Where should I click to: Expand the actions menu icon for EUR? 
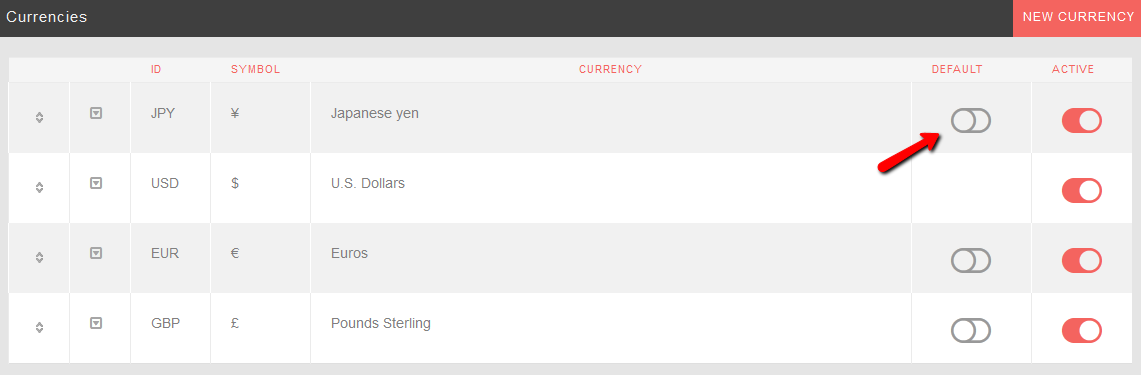tap(95, 253)
